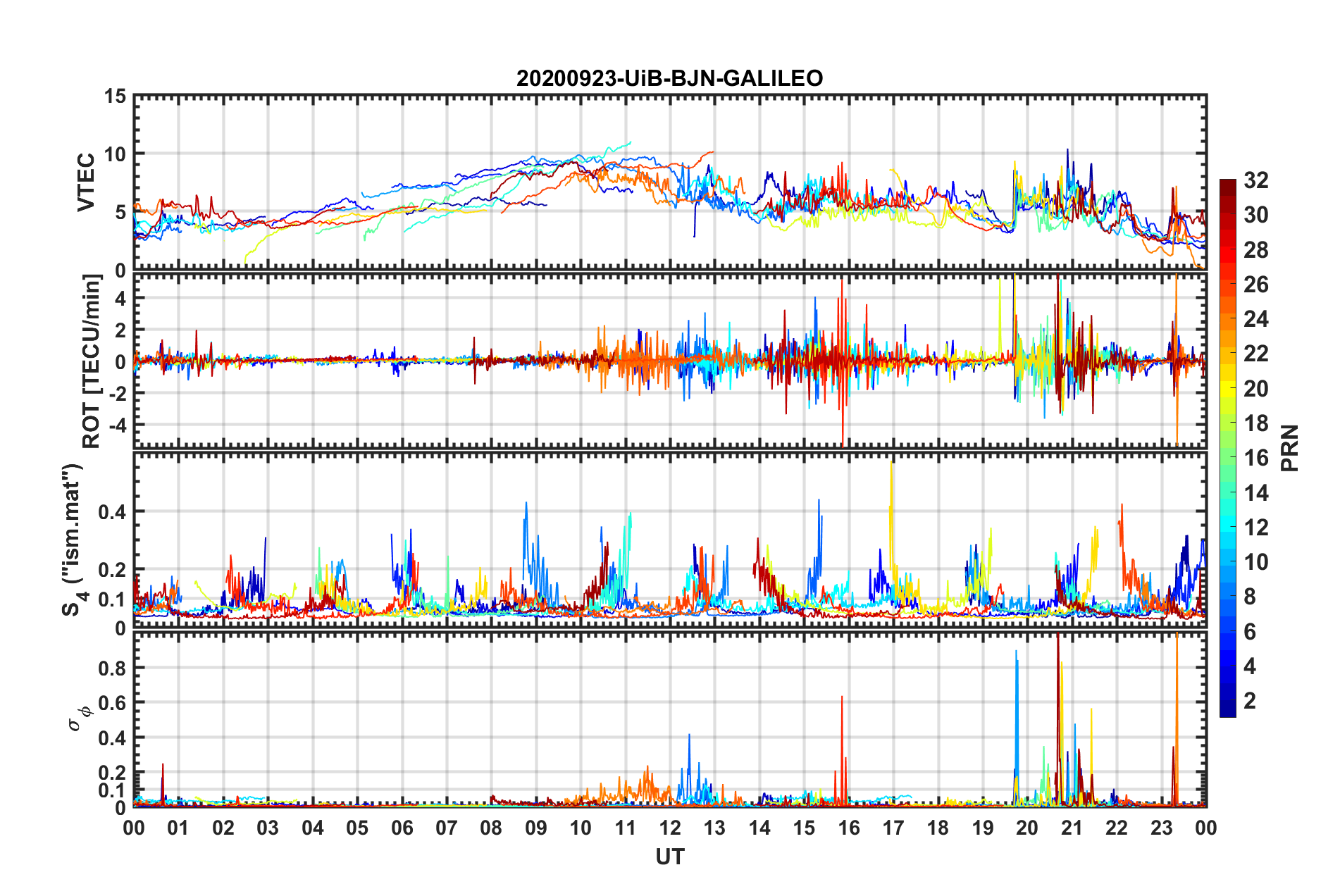
Task: Click colorbar tick label "16"
Action: [x=1256, y=458]
